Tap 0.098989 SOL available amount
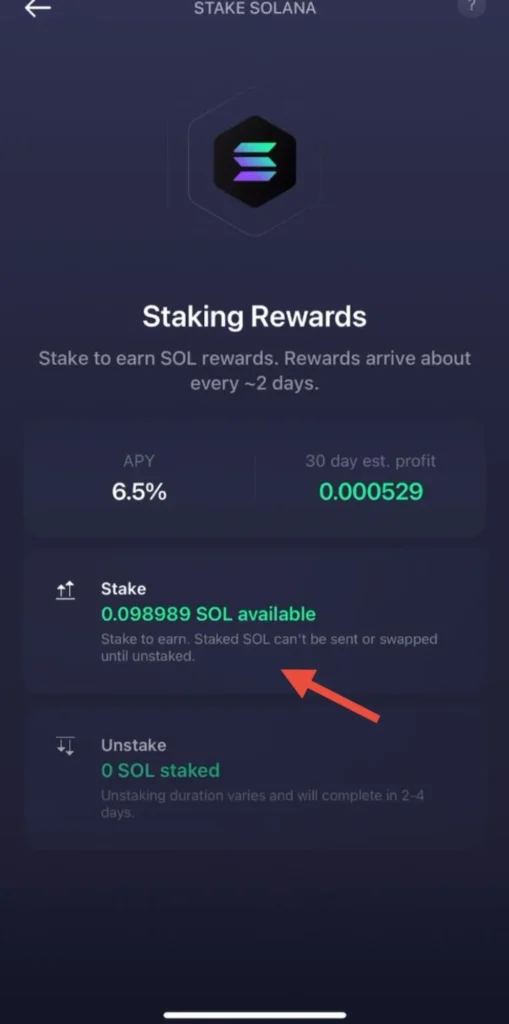 pos(208,614)
